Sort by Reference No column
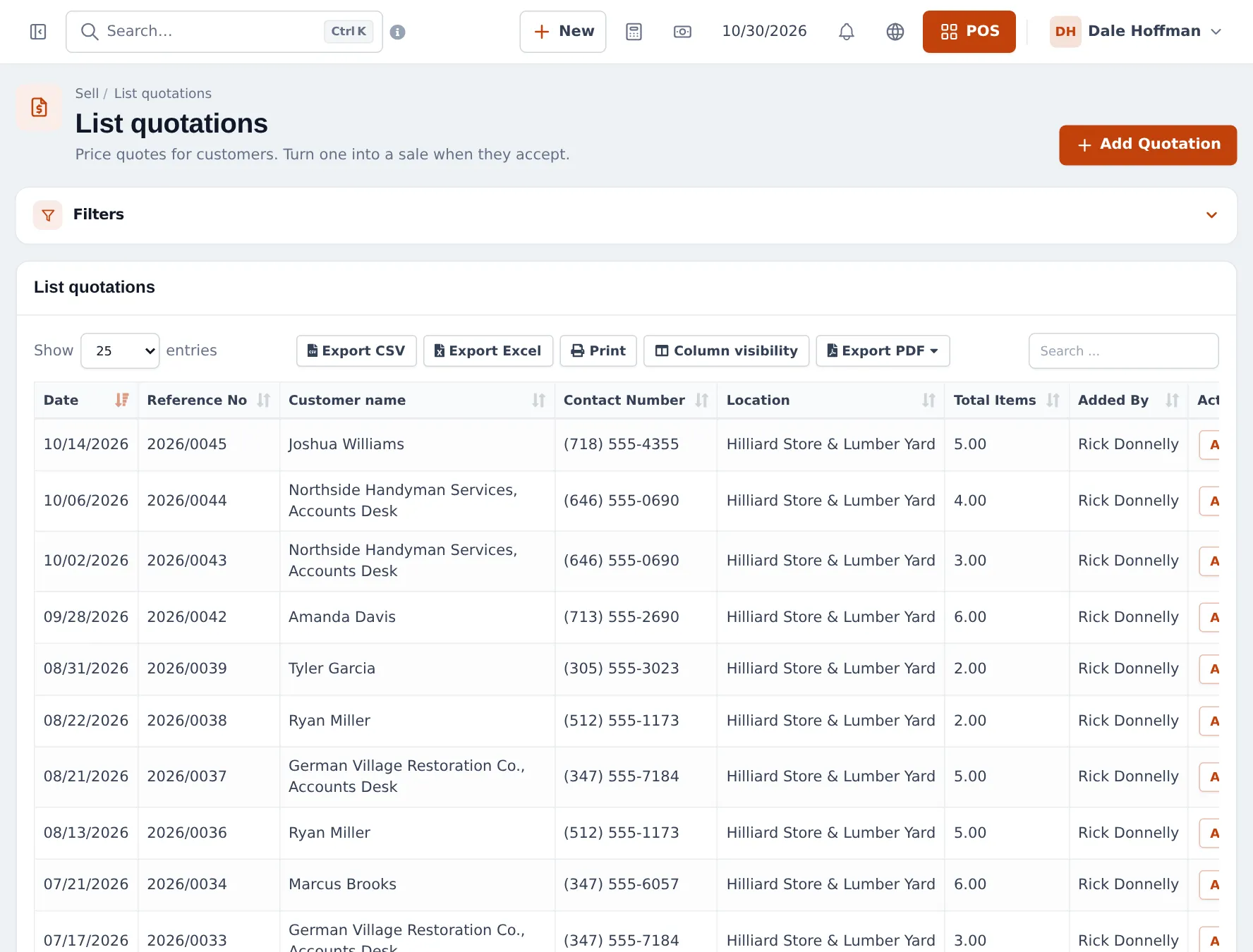 tap(209, 400)
